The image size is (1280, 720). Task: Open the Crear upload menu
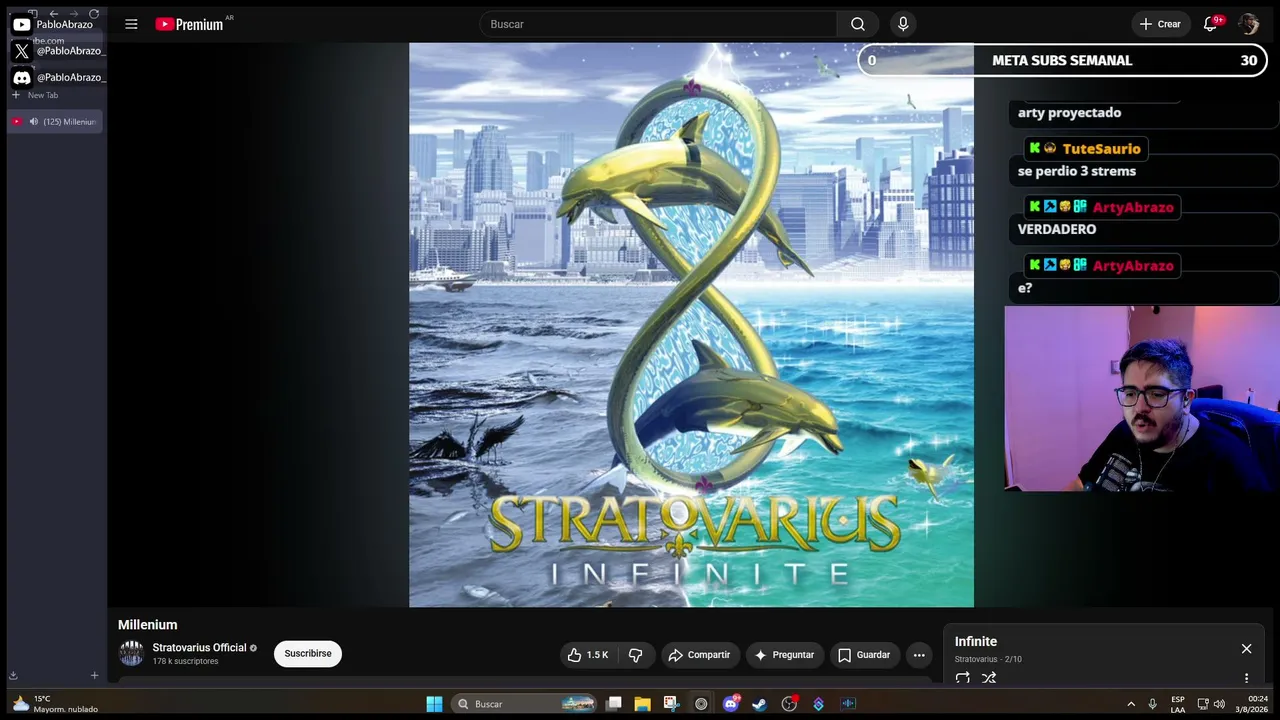click(1160, 24)
